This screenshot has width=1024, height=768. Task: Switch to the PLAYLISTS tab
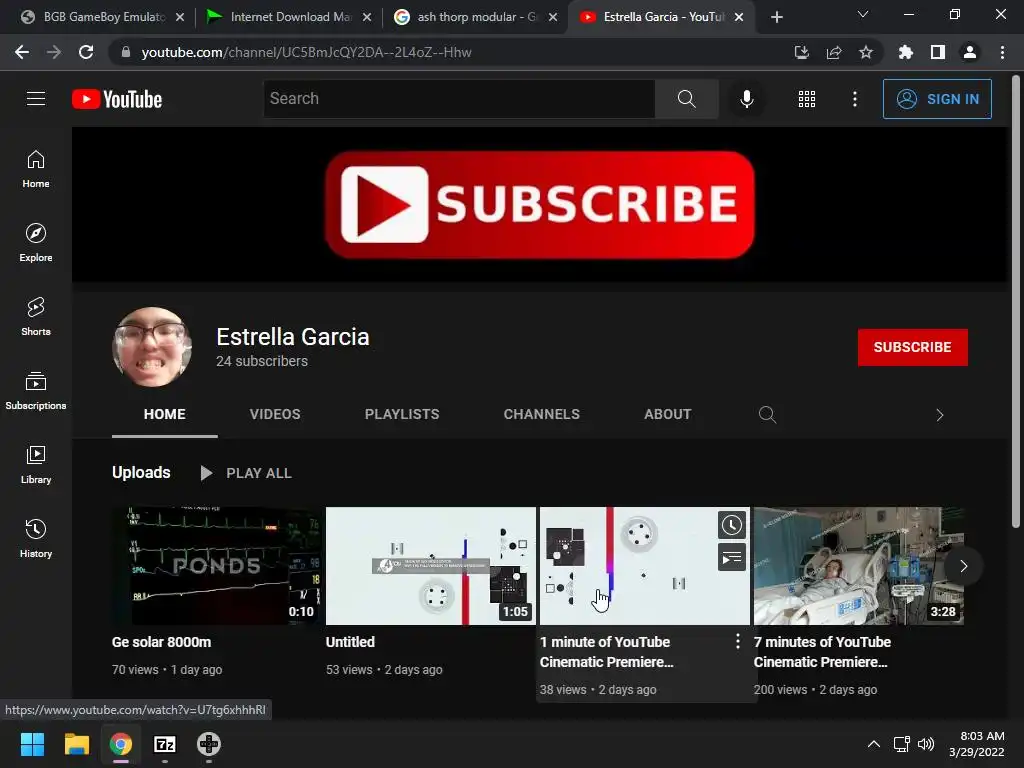tap(402, 414)
